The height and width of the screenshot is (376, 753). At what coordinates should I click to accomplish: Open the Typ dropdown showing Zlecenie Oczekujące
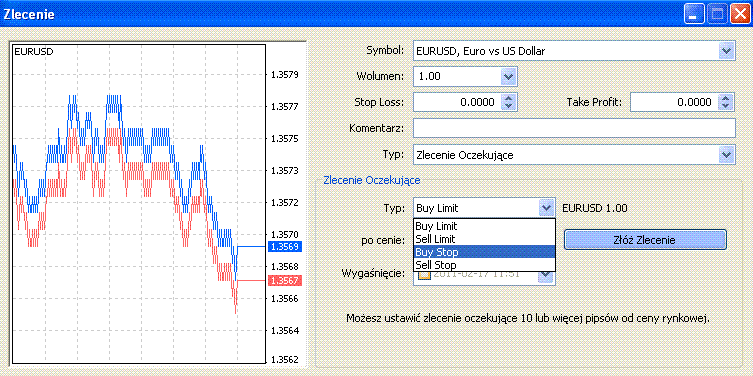point(727,155)
